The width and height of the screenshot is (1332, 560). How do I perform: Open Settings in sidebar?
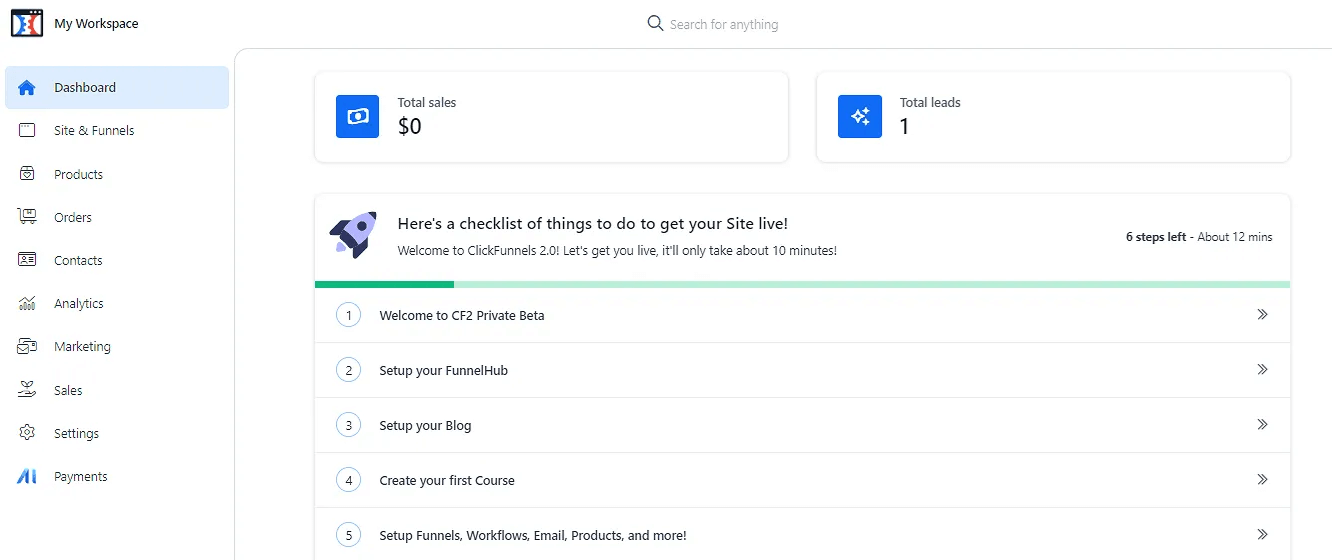117,433
